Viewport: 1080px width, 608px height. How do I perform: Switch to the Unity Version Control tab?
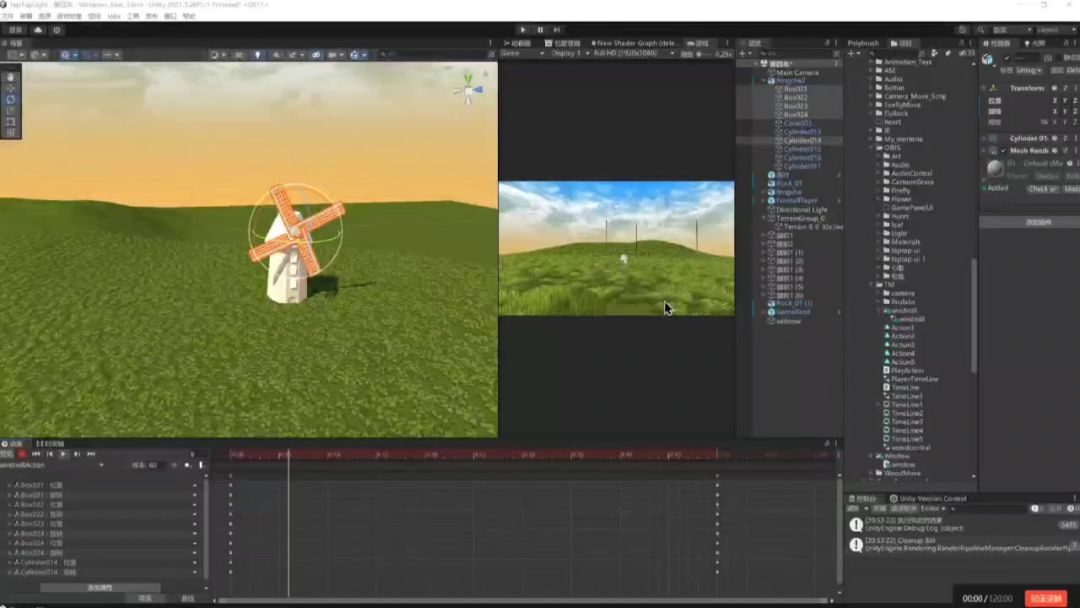(932, 498)
